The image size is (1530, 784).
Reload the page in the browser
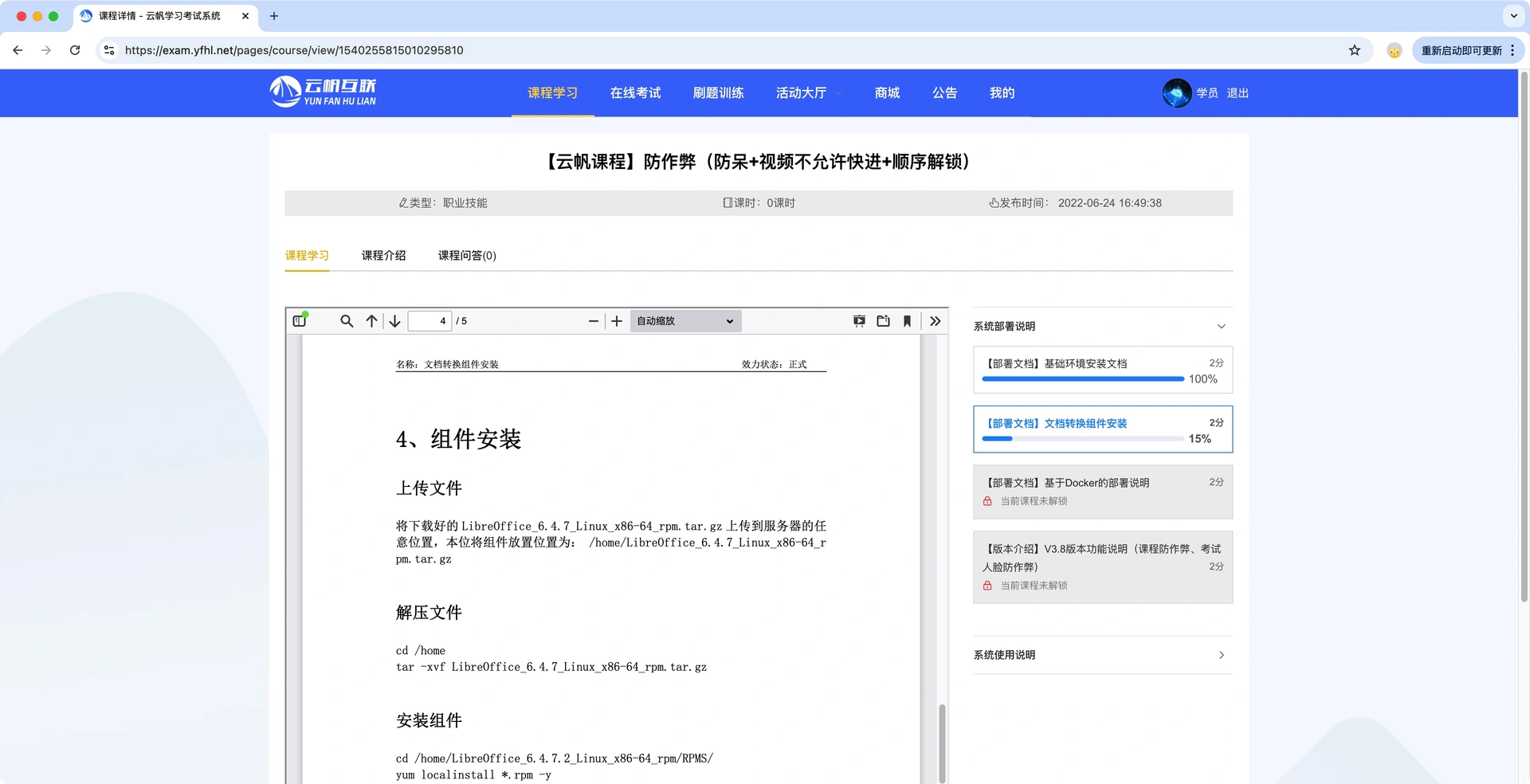click(75, 50)
